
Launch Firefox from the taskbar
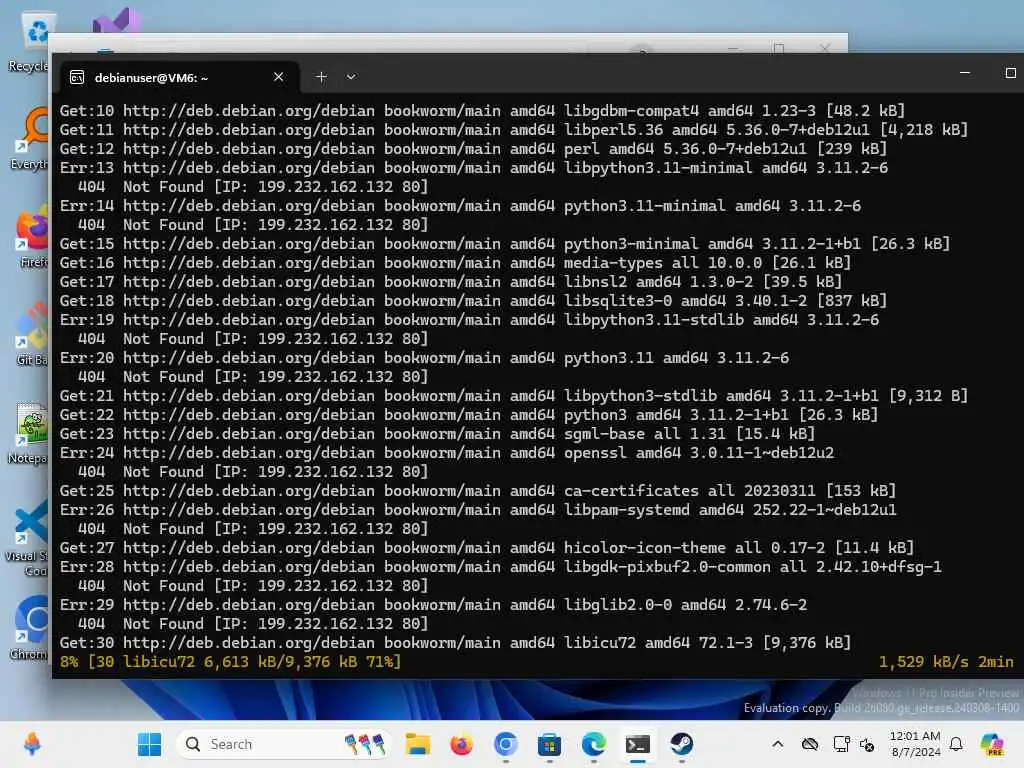click(x=461, y=744)
